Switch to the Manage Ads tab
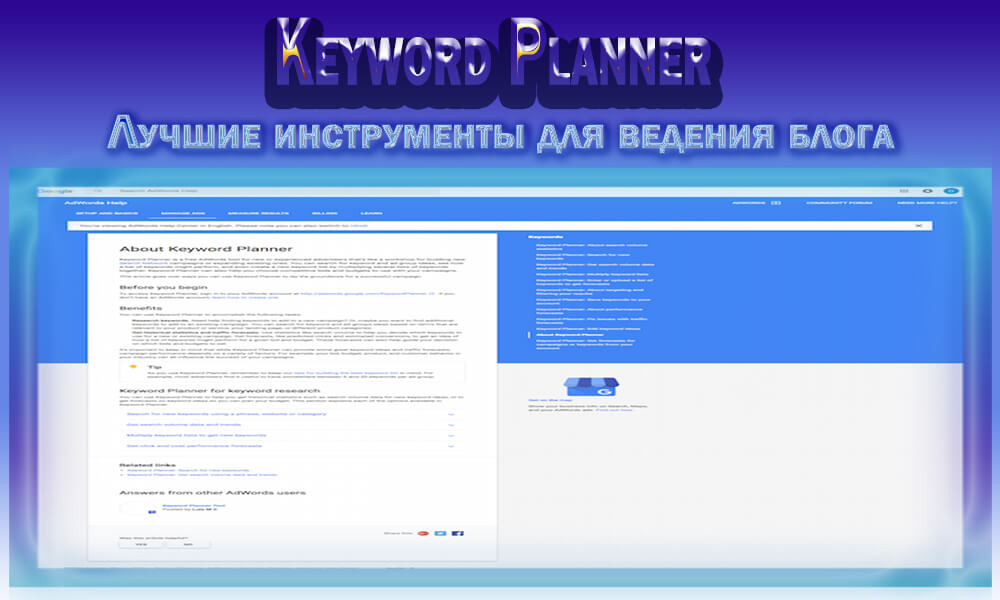This screenshot has width=1000, height=600. (183, 213)
